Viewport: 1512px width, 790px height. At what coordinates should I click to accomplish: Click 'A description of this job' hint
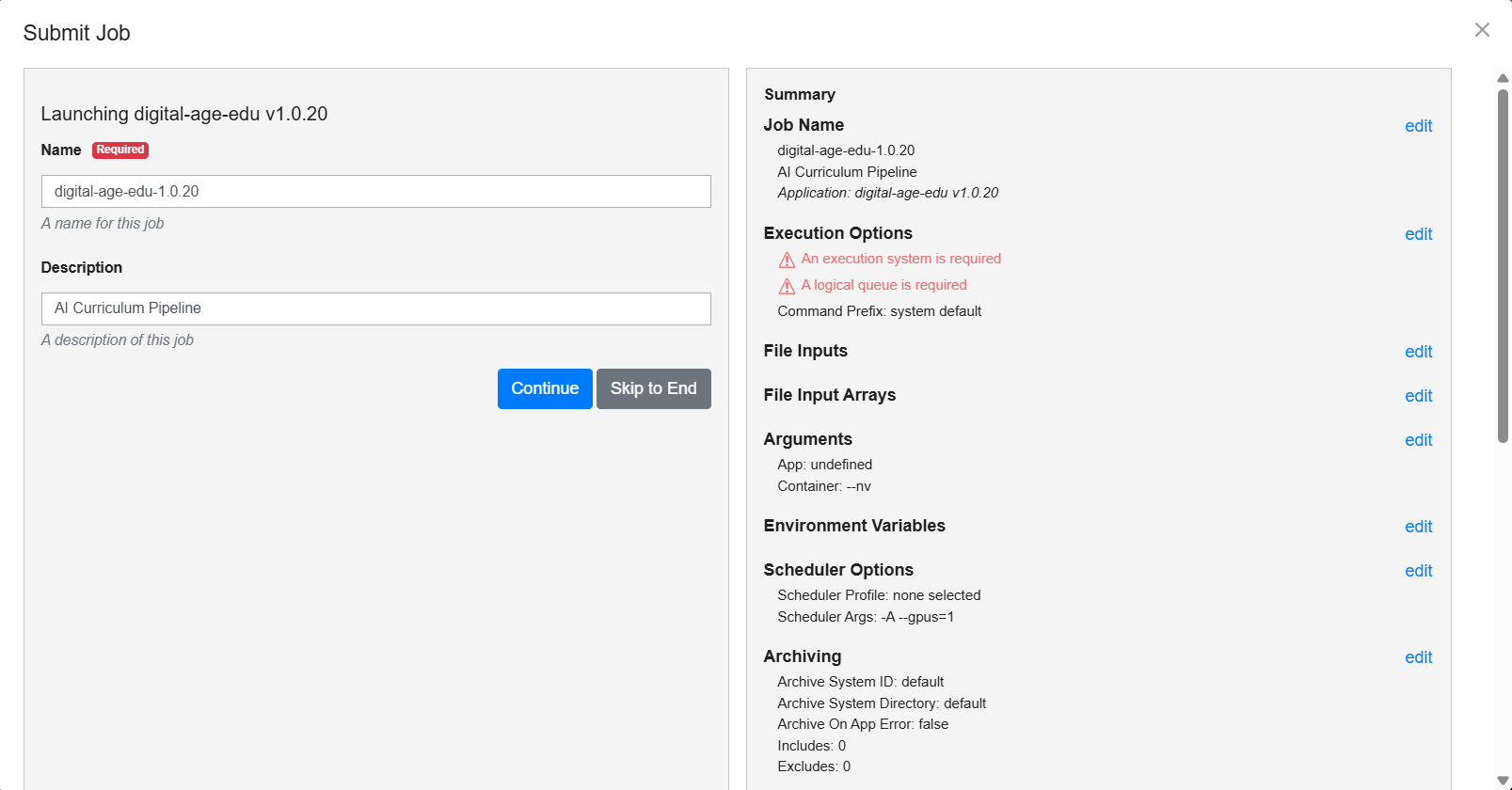click(x=118, y=340)
